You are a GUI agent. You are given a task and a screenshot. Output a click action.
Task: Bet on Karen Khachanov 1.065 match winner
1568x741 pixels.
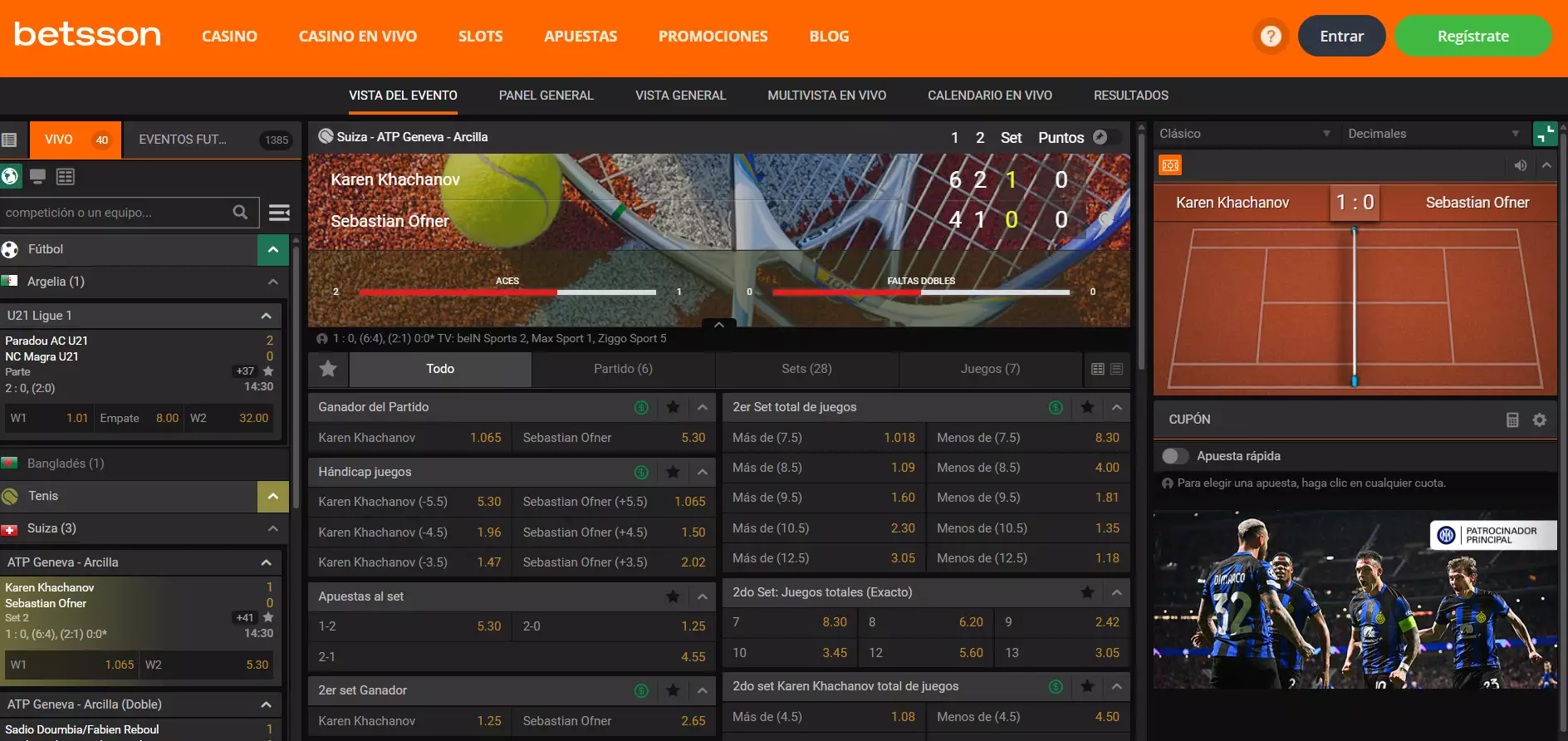(x=409, y=438)
